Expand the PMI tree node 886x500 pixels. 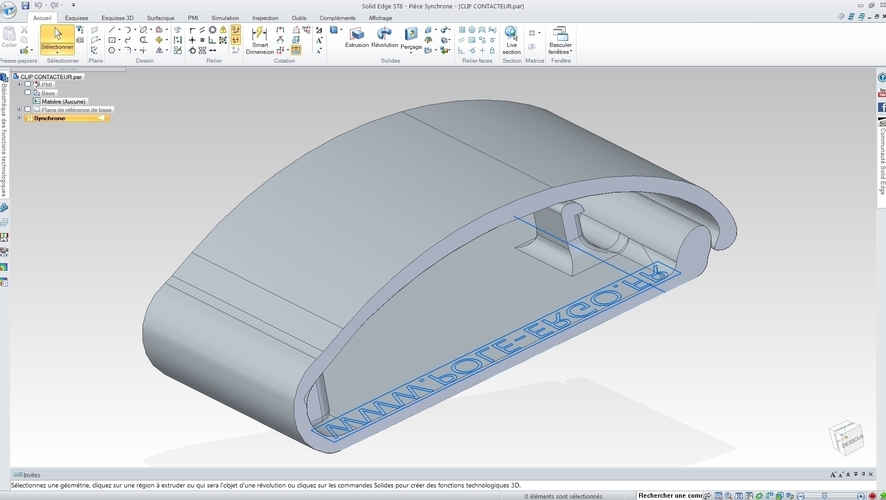(19, 84)
